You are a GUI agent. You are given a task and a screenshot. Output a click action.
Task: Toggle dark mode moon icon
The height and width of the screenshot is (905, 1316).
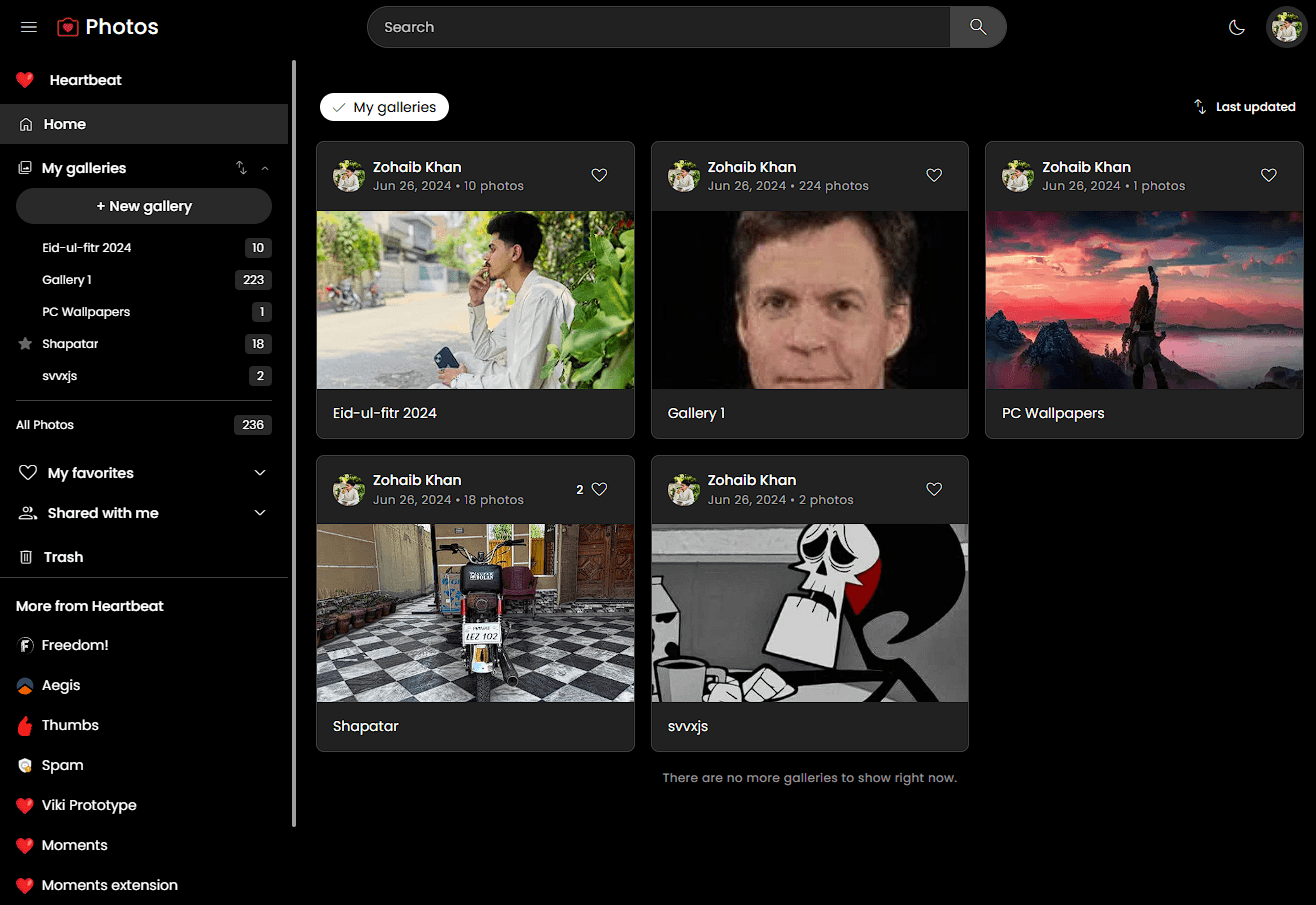pyautogui.click(x=1237, y=27)
